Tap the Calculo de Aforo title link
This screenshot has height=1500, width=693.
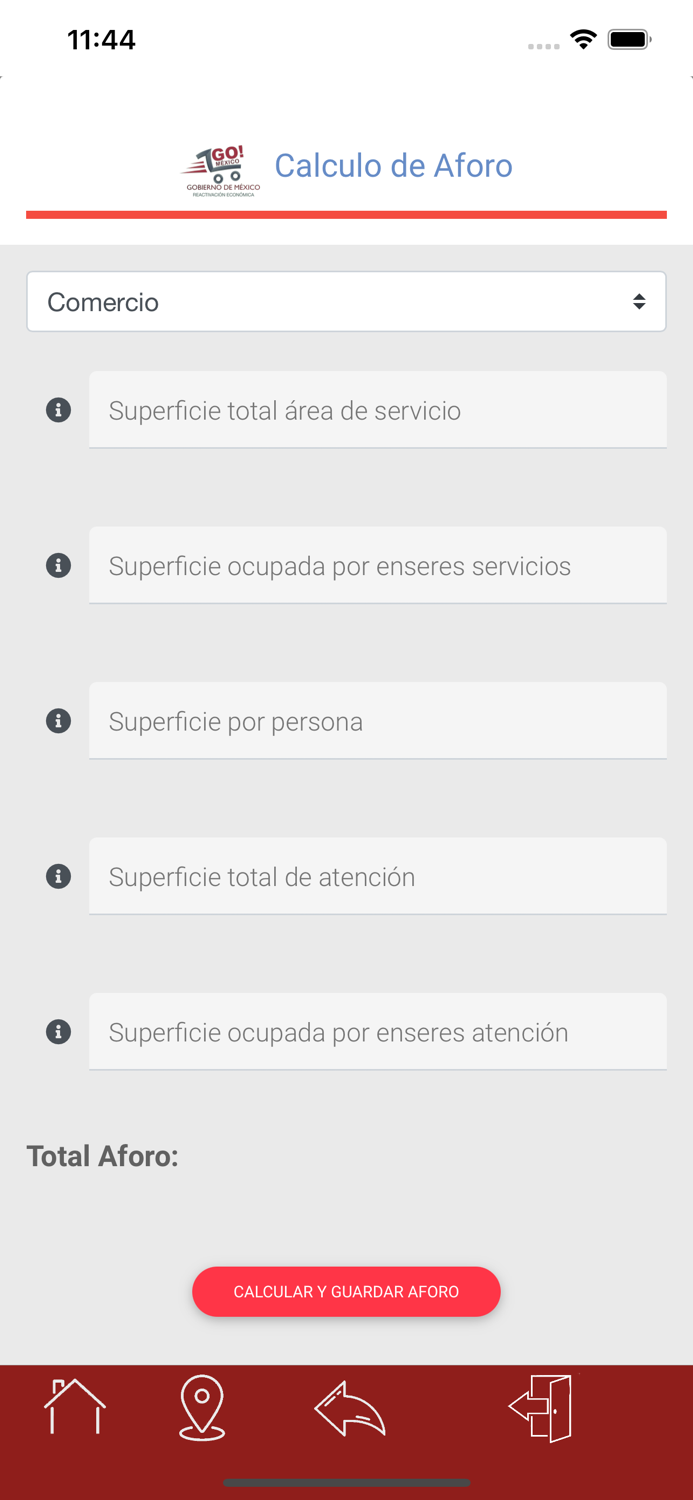[394, 165]
